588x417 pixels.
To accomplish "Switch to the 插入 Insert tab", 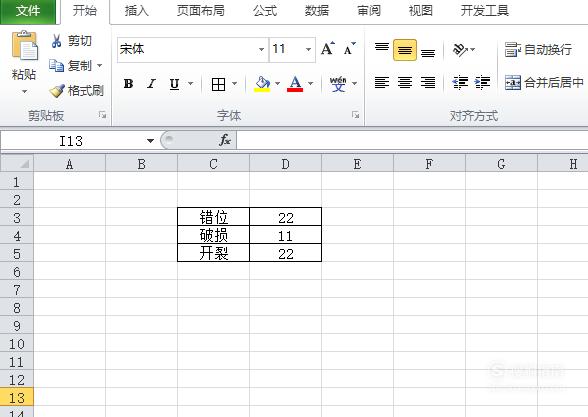I will (136, 10).
